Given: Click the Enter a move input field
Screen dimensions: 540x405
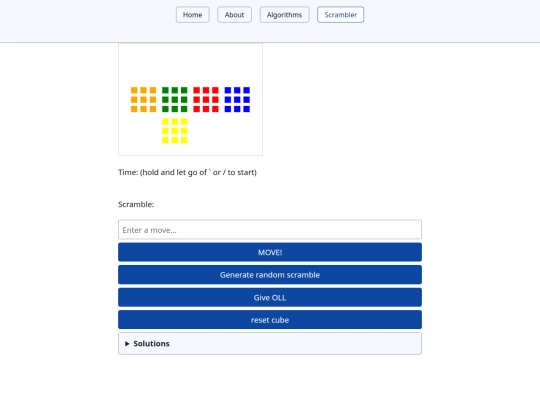Looking at the screenshot, I should (x=270, y=230).
